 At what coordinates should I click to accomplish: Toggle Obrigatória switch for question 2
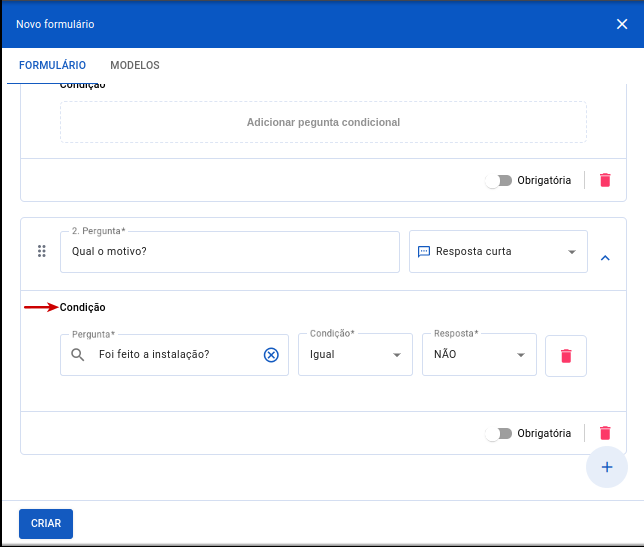(x=498, y=434)
